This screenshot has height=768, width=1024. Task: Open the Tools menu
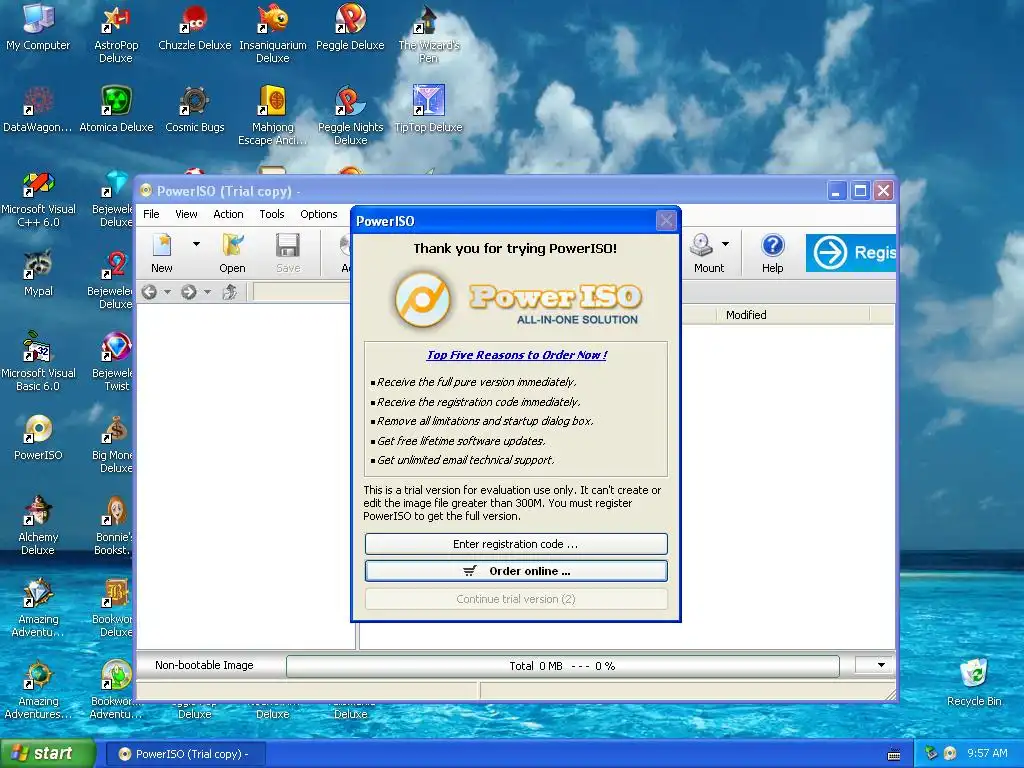coord(272,214)
